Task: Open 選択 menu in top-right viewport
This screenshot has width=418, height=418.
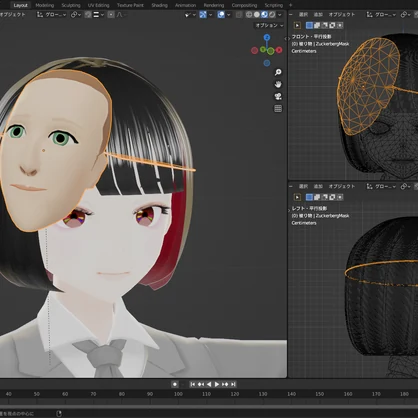Action: click(x=303, y=15)
